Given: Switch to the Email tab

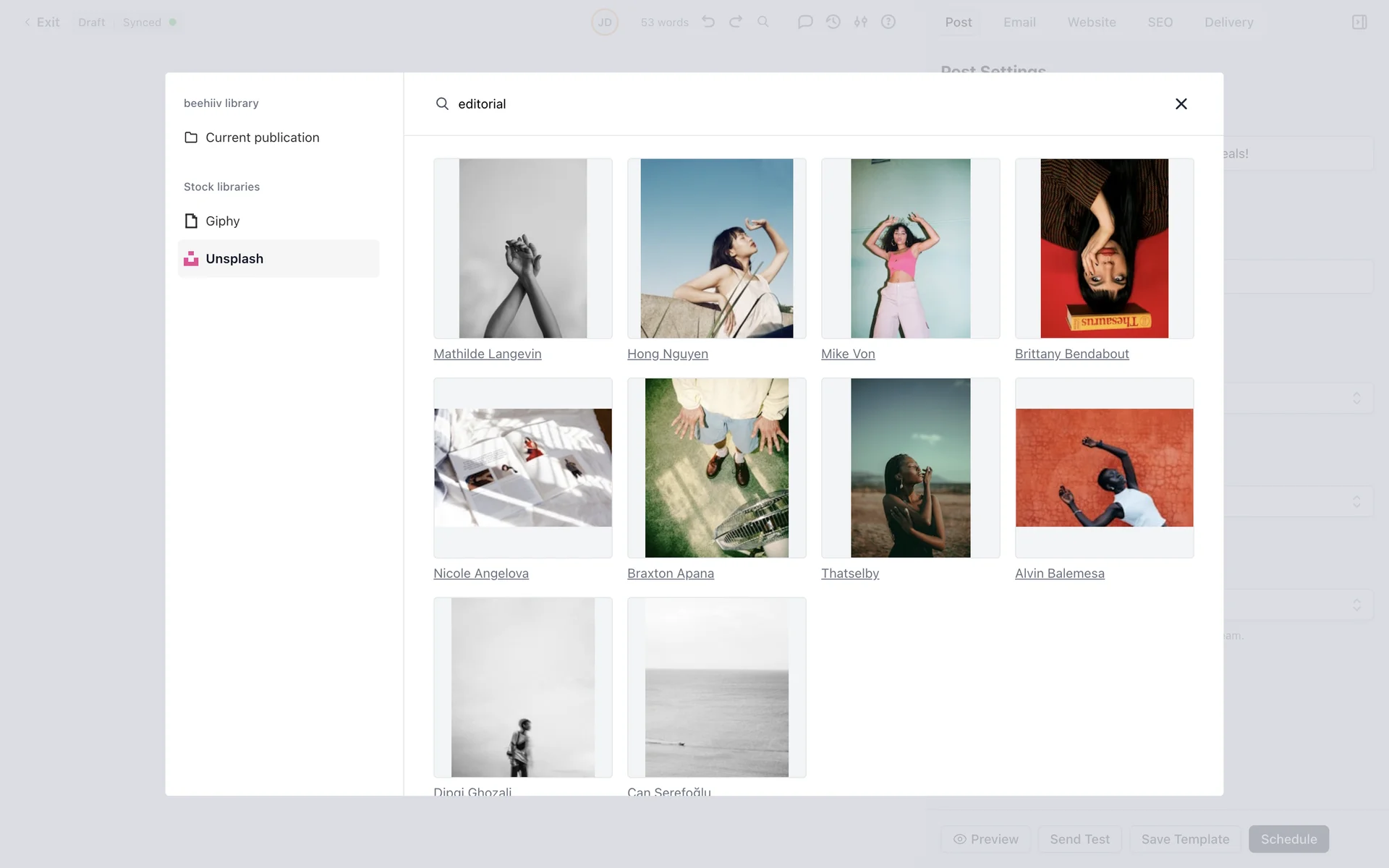Looking at the screenshot, I should [1019, 22].
